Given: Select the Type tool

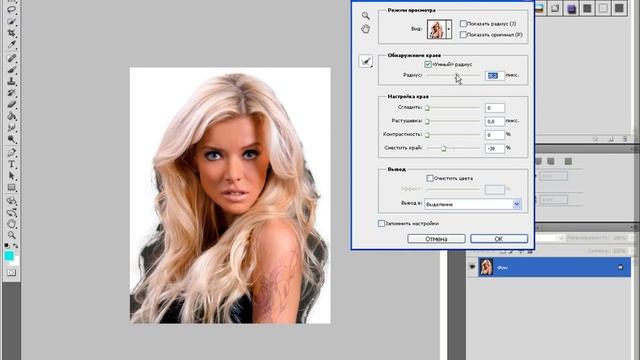Looking at the screenshot, I should [x=11, y=164].
